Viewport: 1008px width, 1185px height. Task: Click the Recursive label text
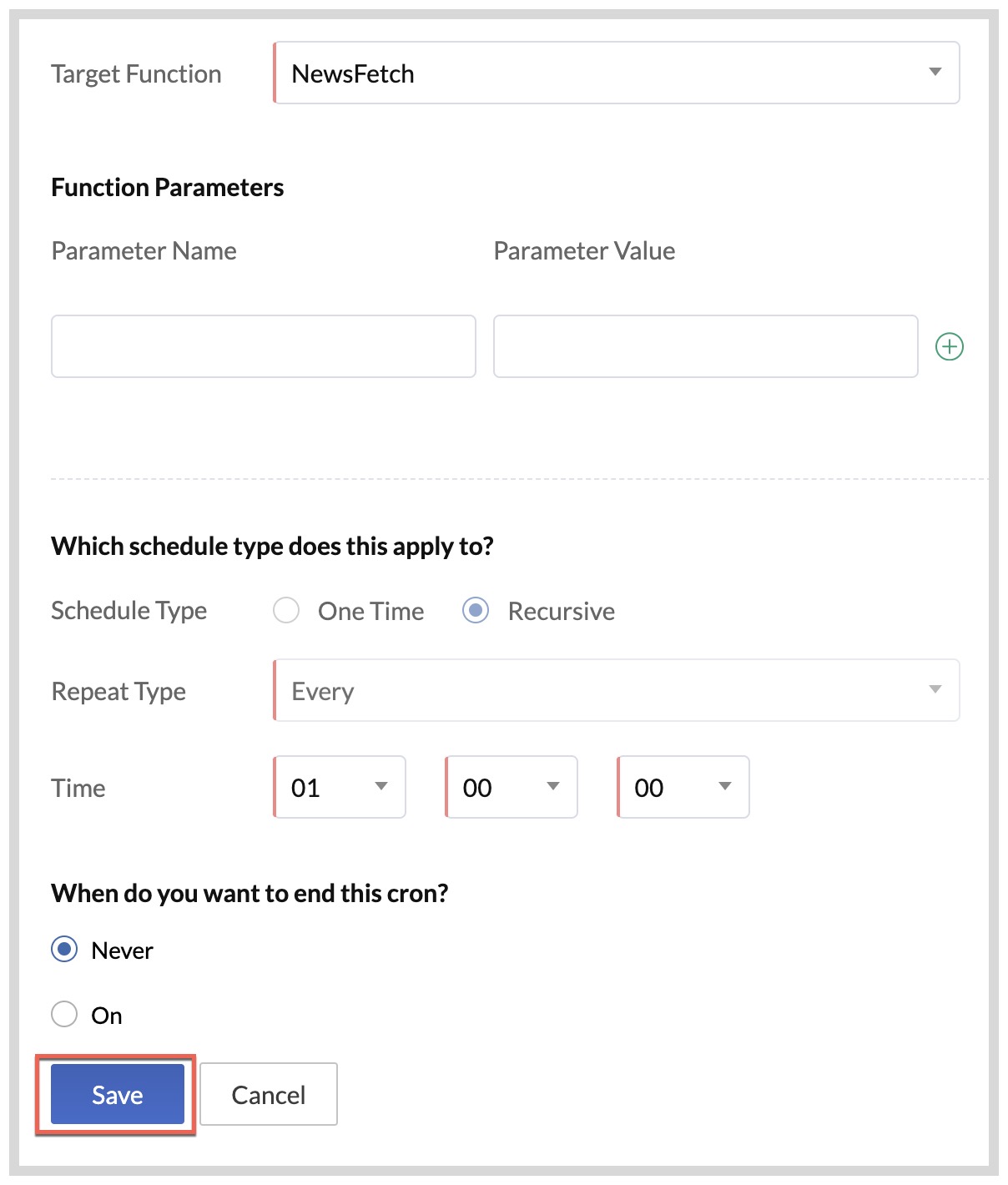pyautogui.click(x=561, y=612)
